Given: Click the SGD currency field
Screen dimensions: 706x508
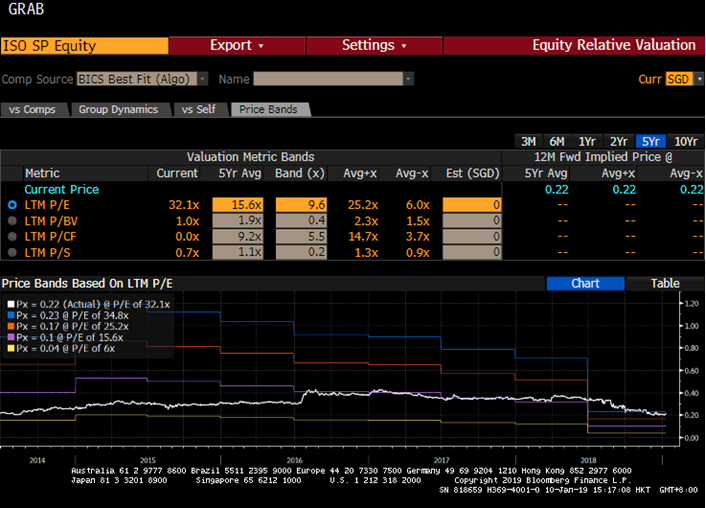Looking at the screenshot, I should [679, 79].
